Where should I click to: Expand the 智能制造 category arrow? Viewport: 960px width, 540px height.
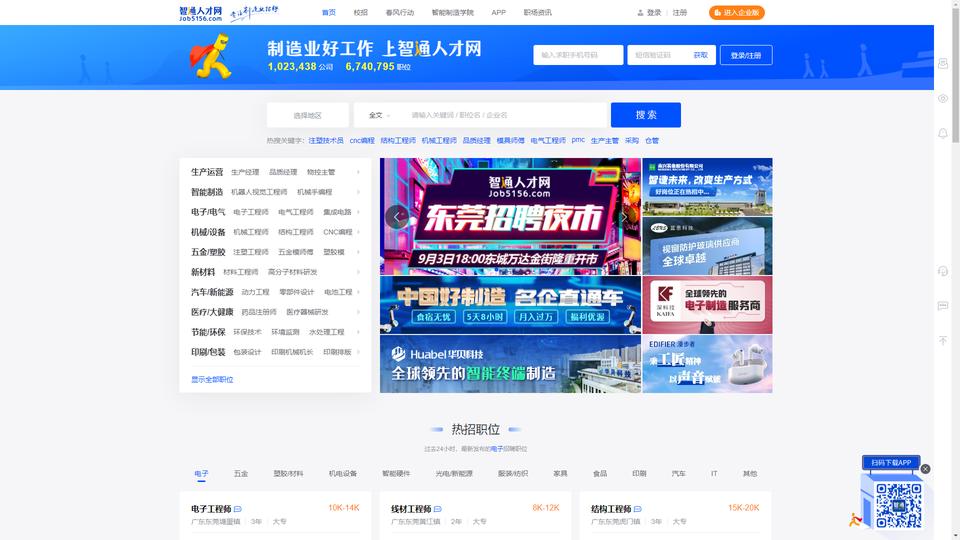click(x=358, y=192)
